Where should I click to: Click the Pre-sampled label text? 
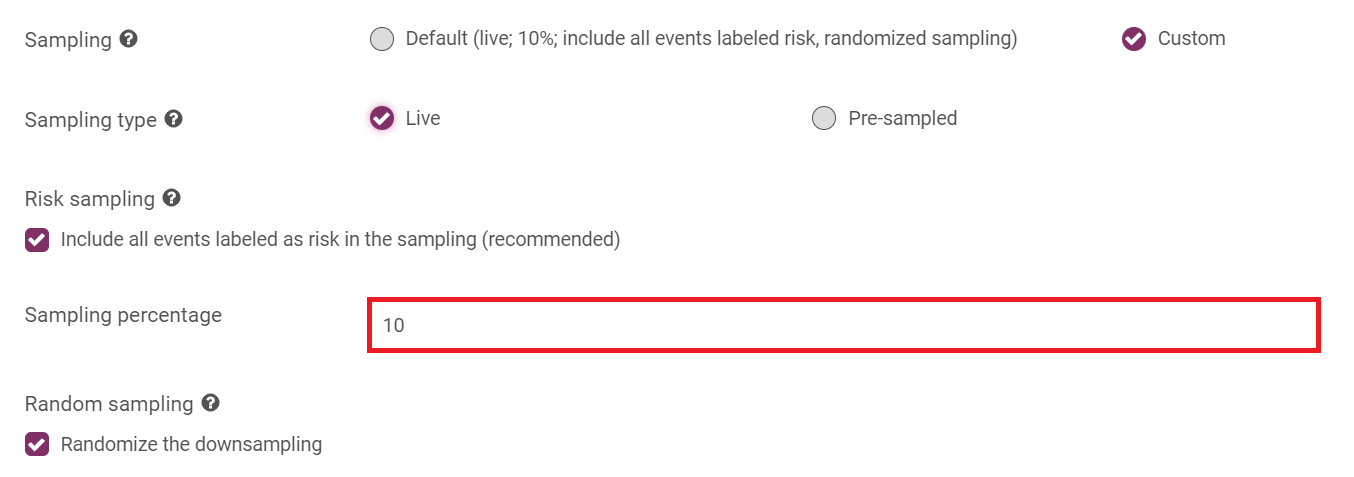coord(903,118)
